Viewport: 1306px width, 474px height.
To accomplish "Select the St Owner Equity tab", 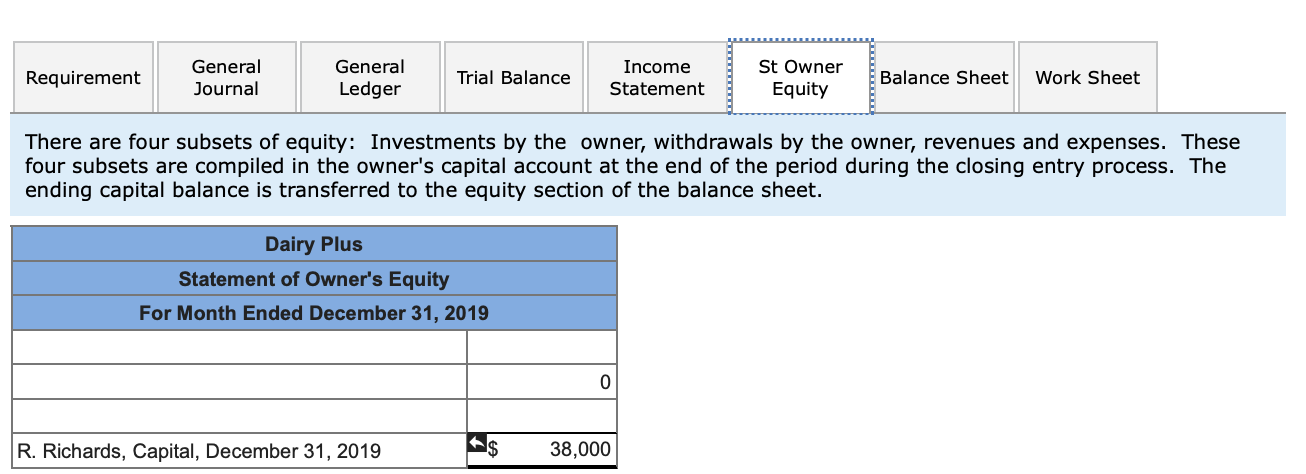I will [x=801, y=77].
